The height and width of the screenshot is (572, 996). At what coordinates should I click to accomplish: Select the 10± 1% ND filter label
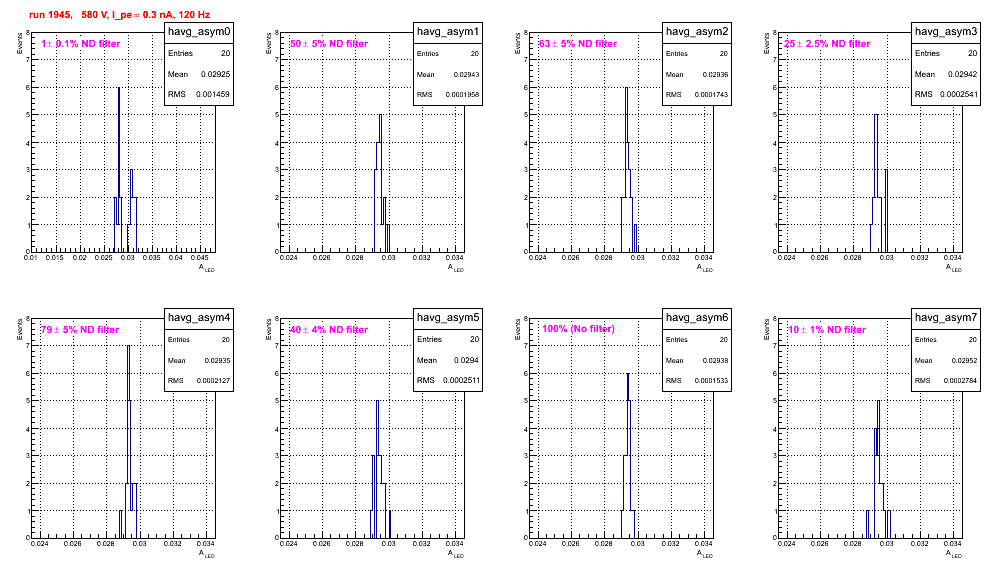click(x=827, y=330)
